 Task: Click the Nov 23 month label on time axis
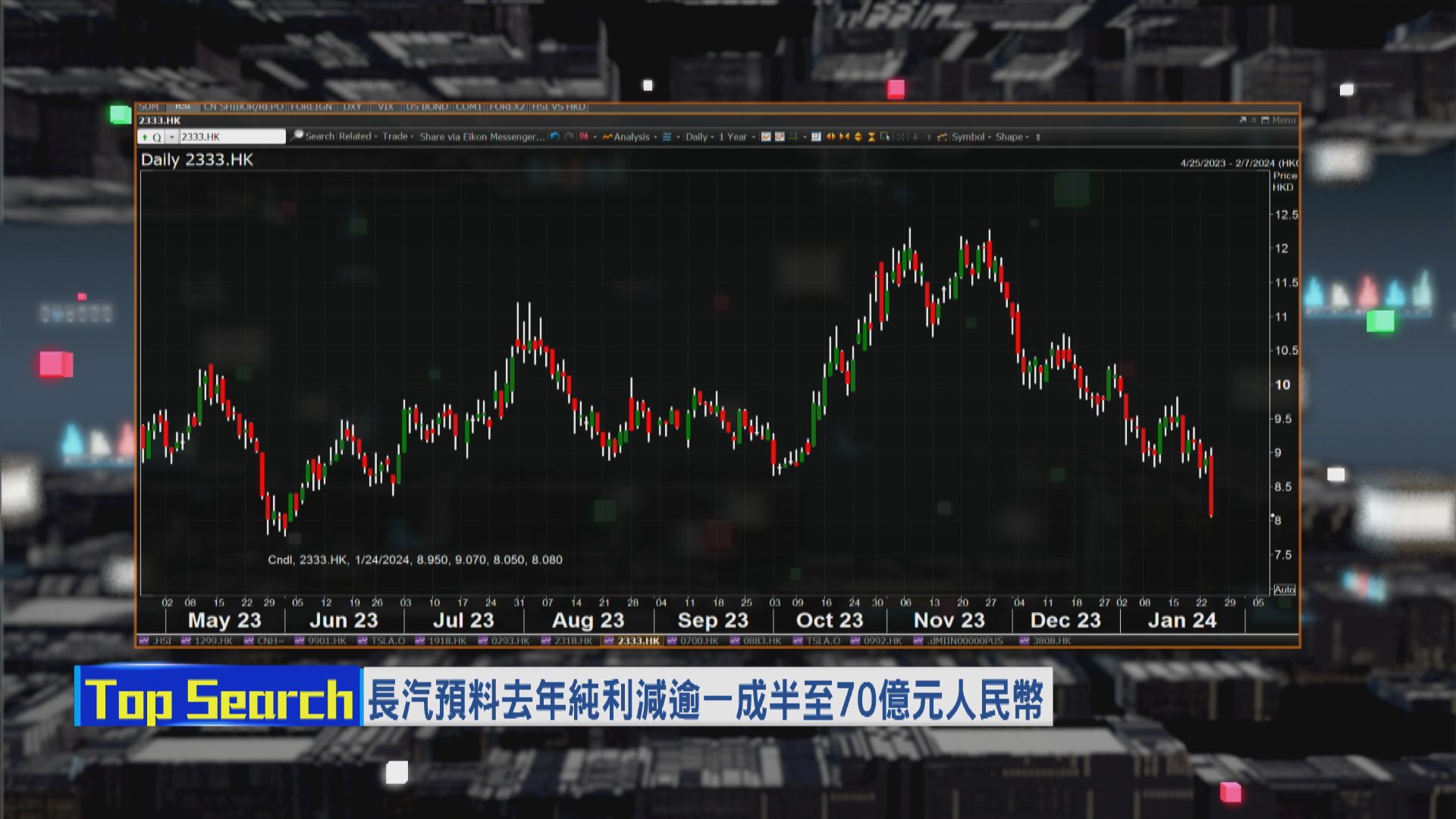pos(949,620)
